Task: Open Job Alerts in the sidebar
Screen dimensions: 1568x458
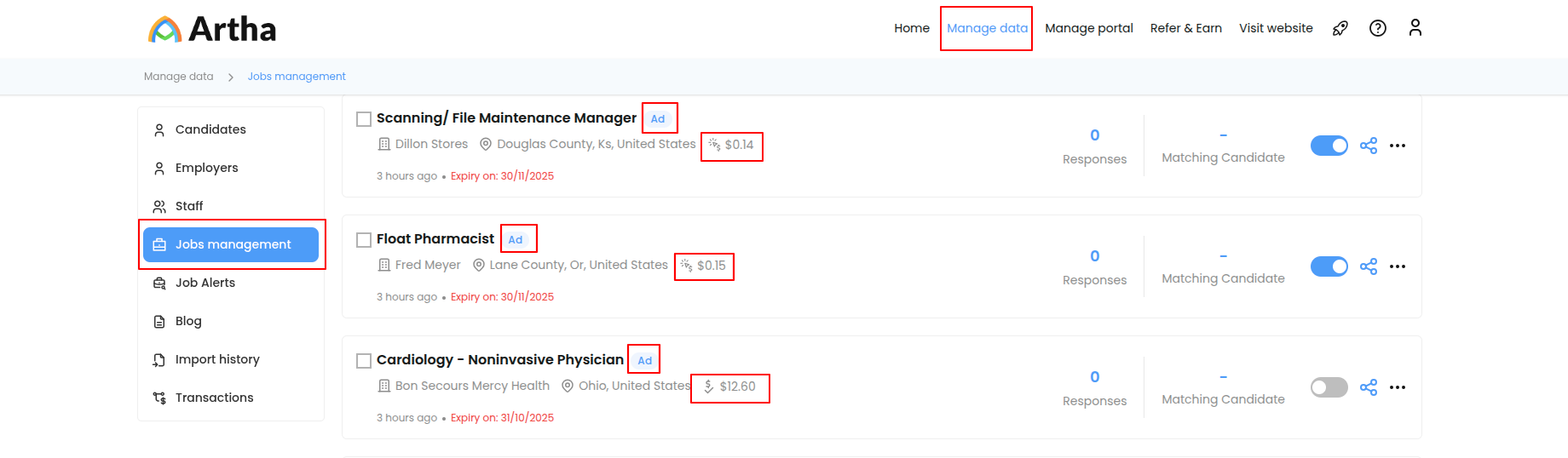Action: (x=205, y=283)
